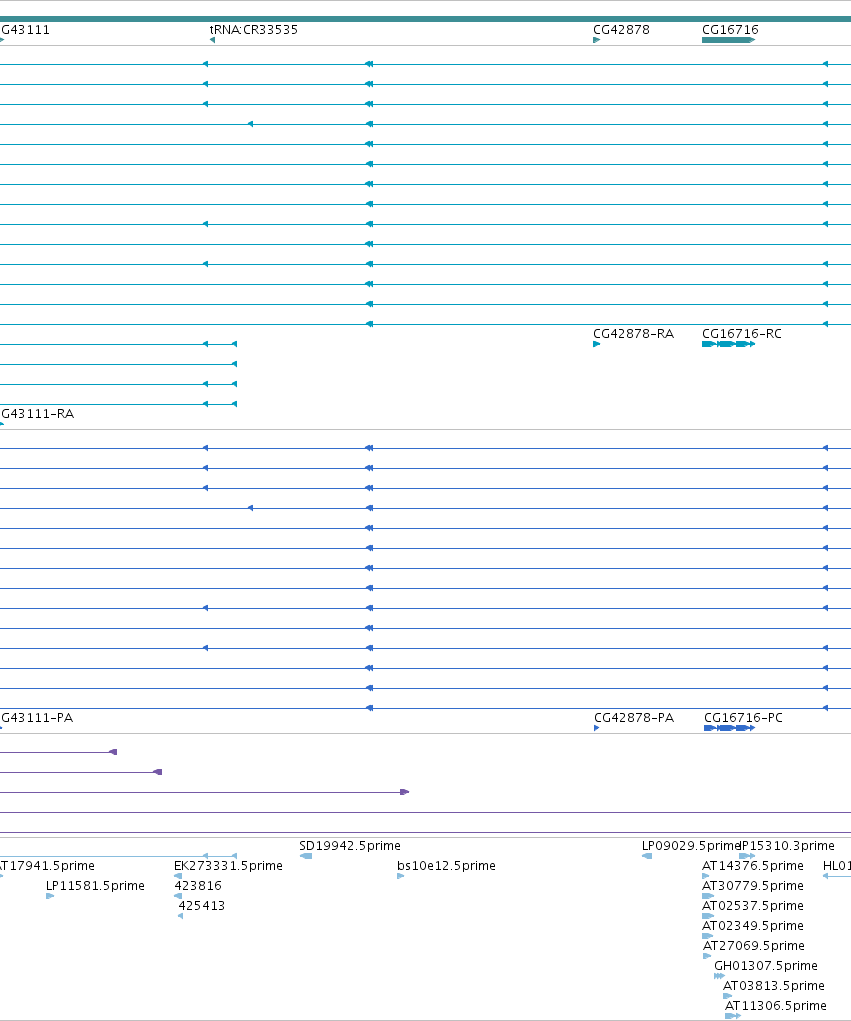Select the GH01307.5prime arrow glyph
The height and width of the screenshot is (1021, 851).
click(x=719, y=976)
